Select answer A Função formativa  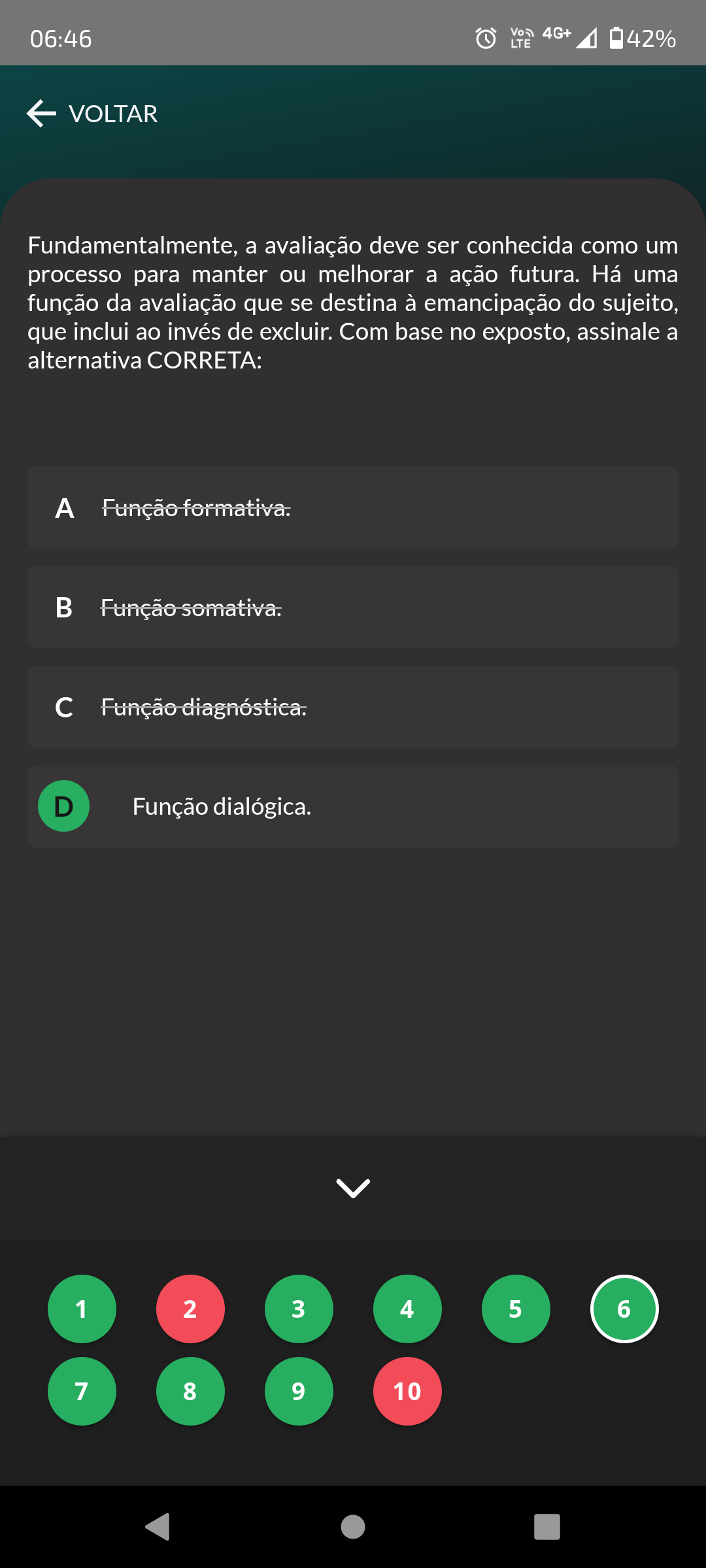coord(352,508)
